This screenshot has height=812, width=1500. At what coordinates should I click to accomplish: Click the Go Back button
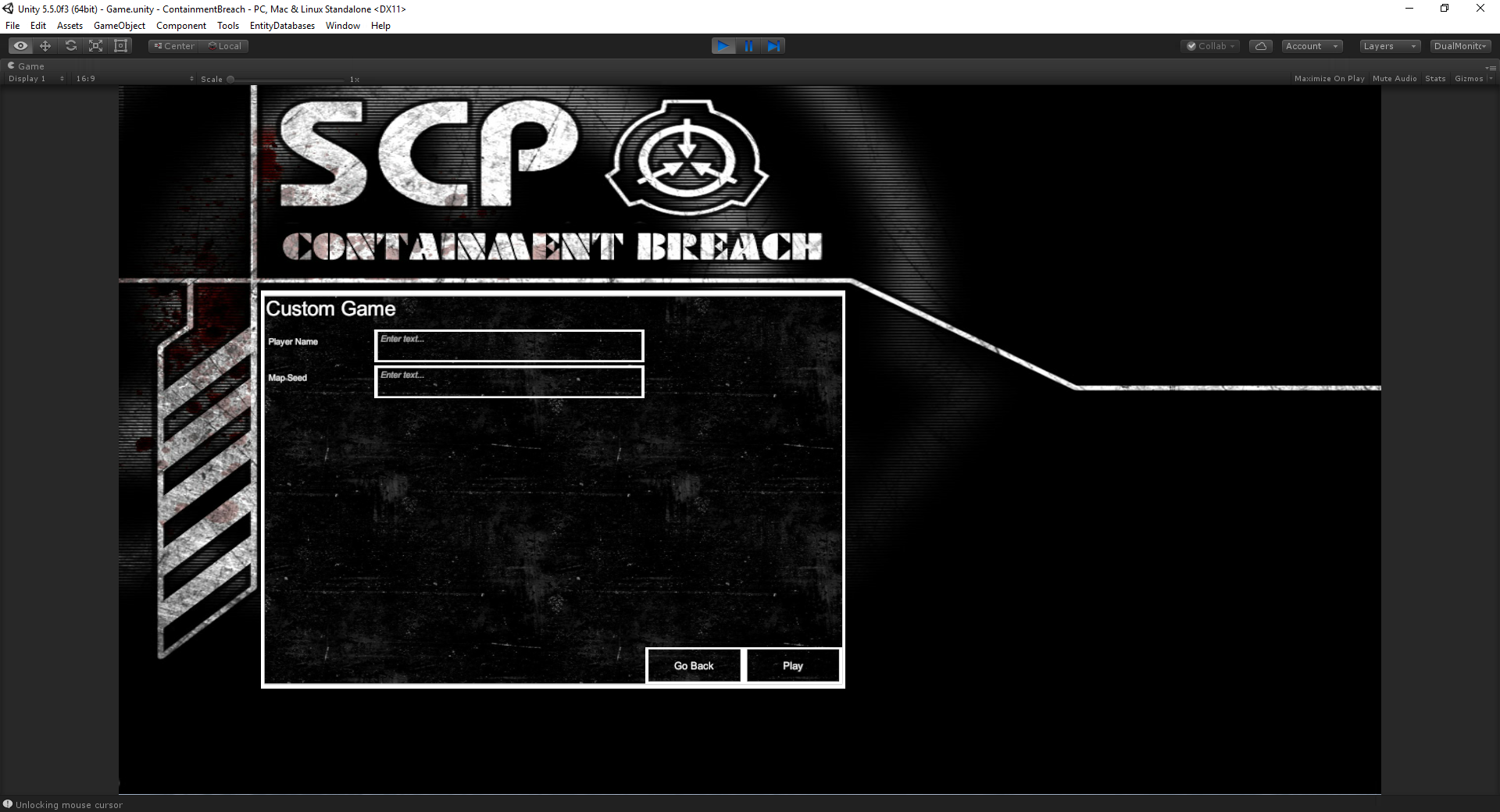coord(694,666)
